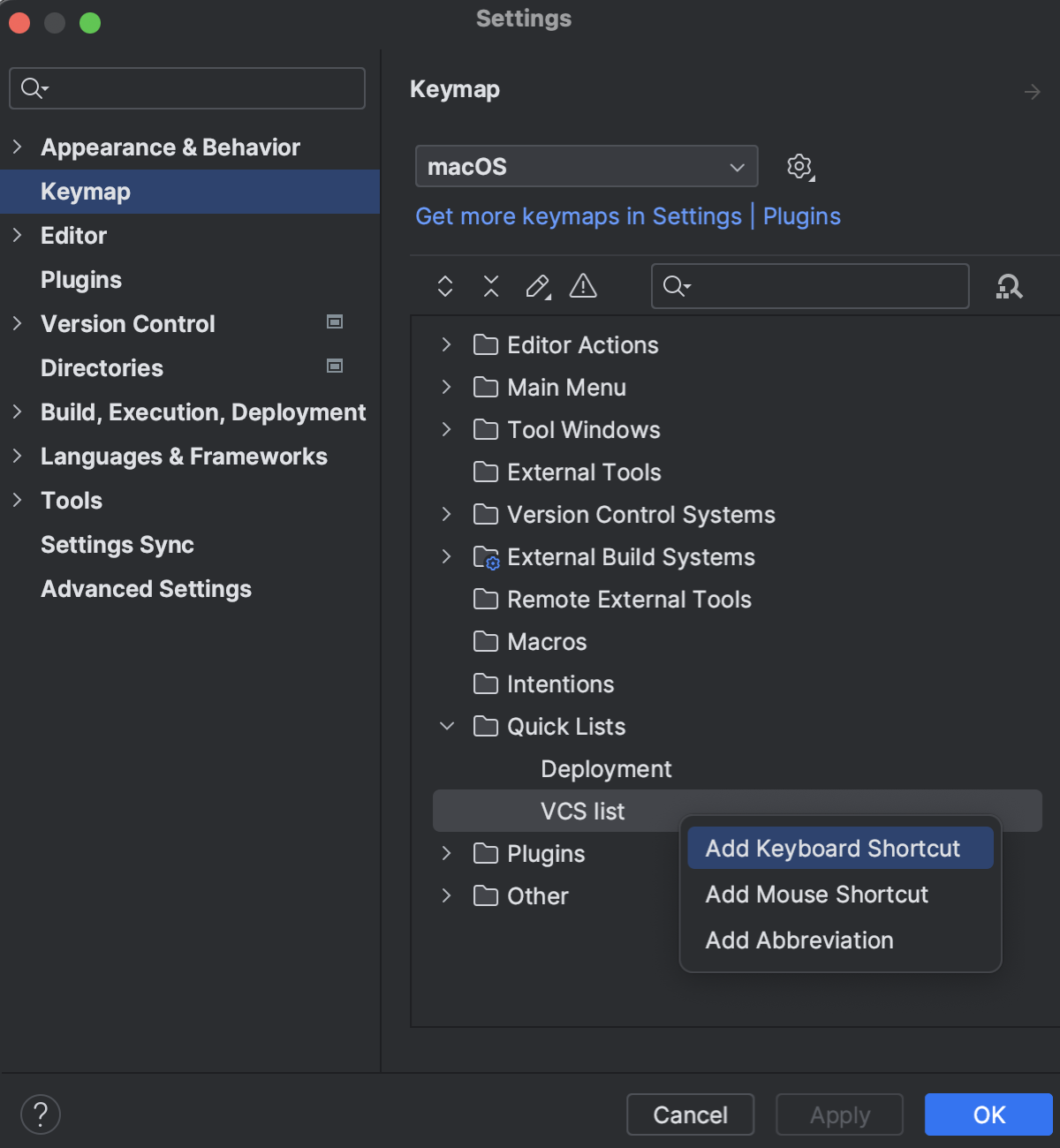Expand the Editor Actions folder
The image size is (1060, 1148).
tap(446, 344)
